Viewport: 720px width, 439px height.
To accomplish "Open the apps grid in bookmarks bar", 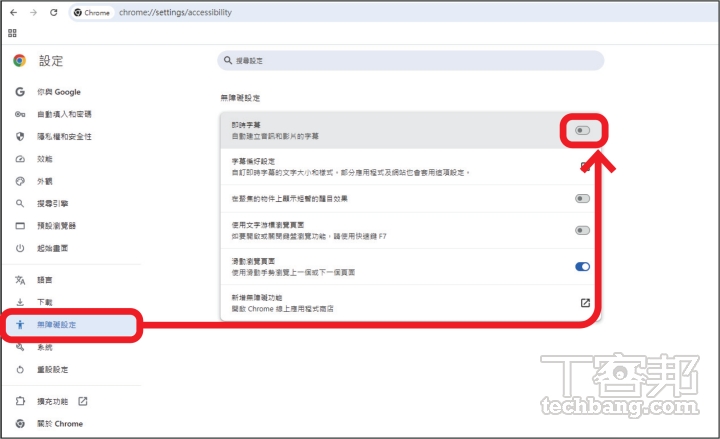I will coord(12,33).
